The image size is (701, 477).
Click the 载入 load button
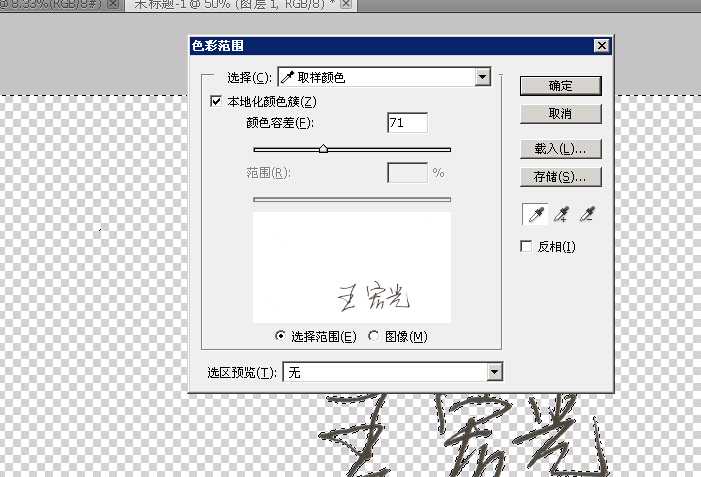pyautogui.click(x=561, y=149)
